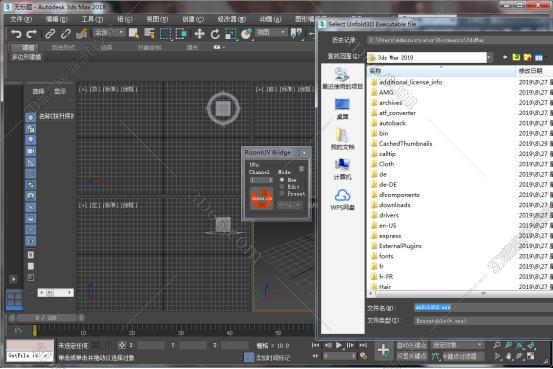Image resolution: width=553 pixels, height=369 pixels.
Task: Click the 选择 tab in scene explorer
Action: (38, 92)
